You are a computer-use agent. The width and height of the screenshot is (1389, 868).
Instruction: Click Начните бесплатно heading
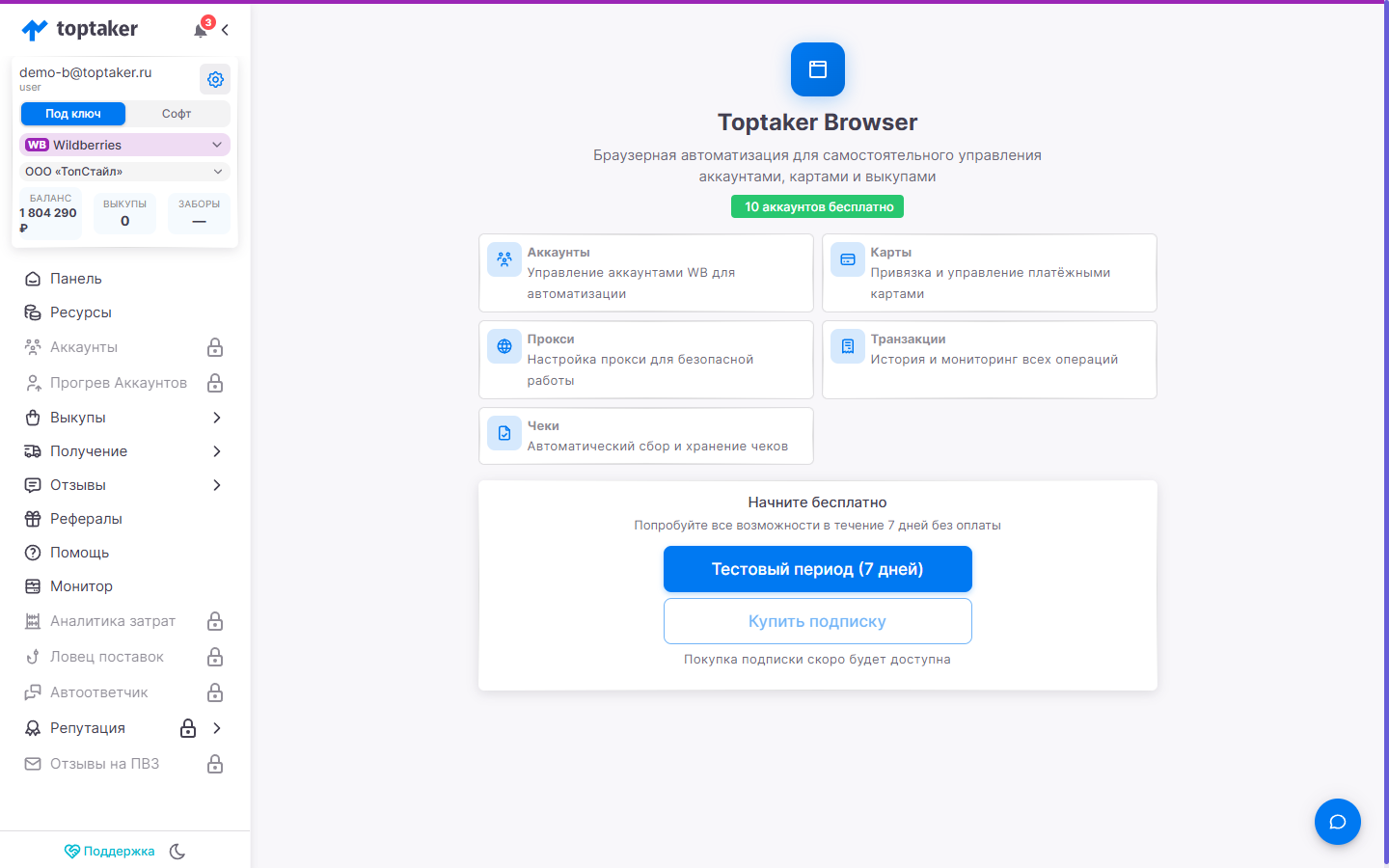coord(817,502)
